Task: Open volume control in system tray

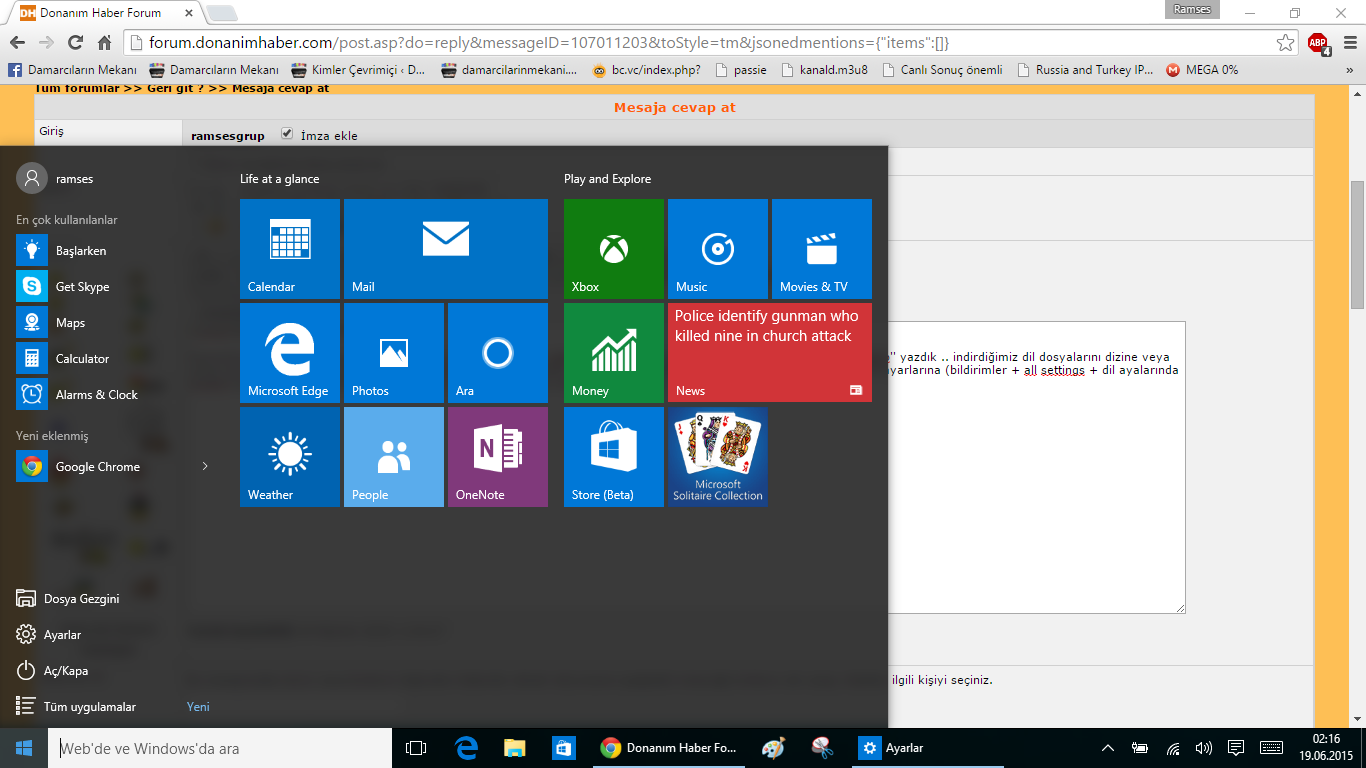Action: (1204, 748)
